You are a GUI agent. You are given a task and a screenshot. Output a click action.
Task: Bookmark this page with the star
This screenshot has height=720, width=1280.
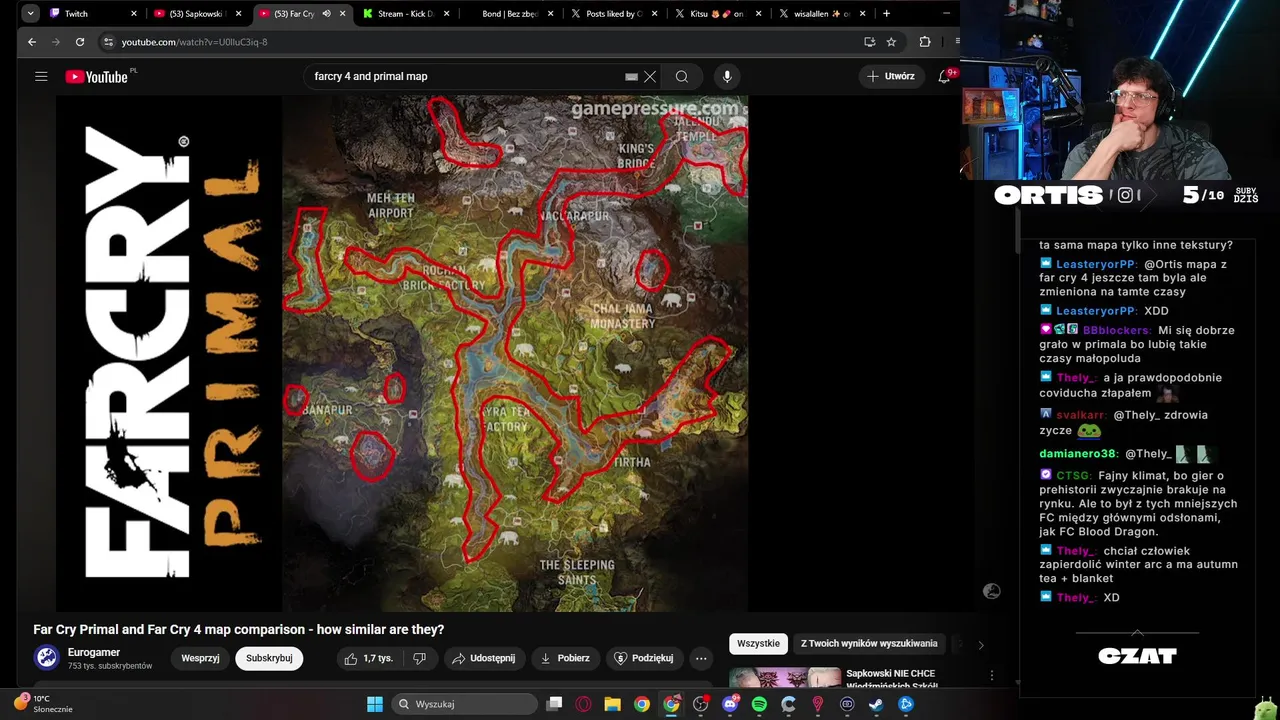tap(891, 42)
